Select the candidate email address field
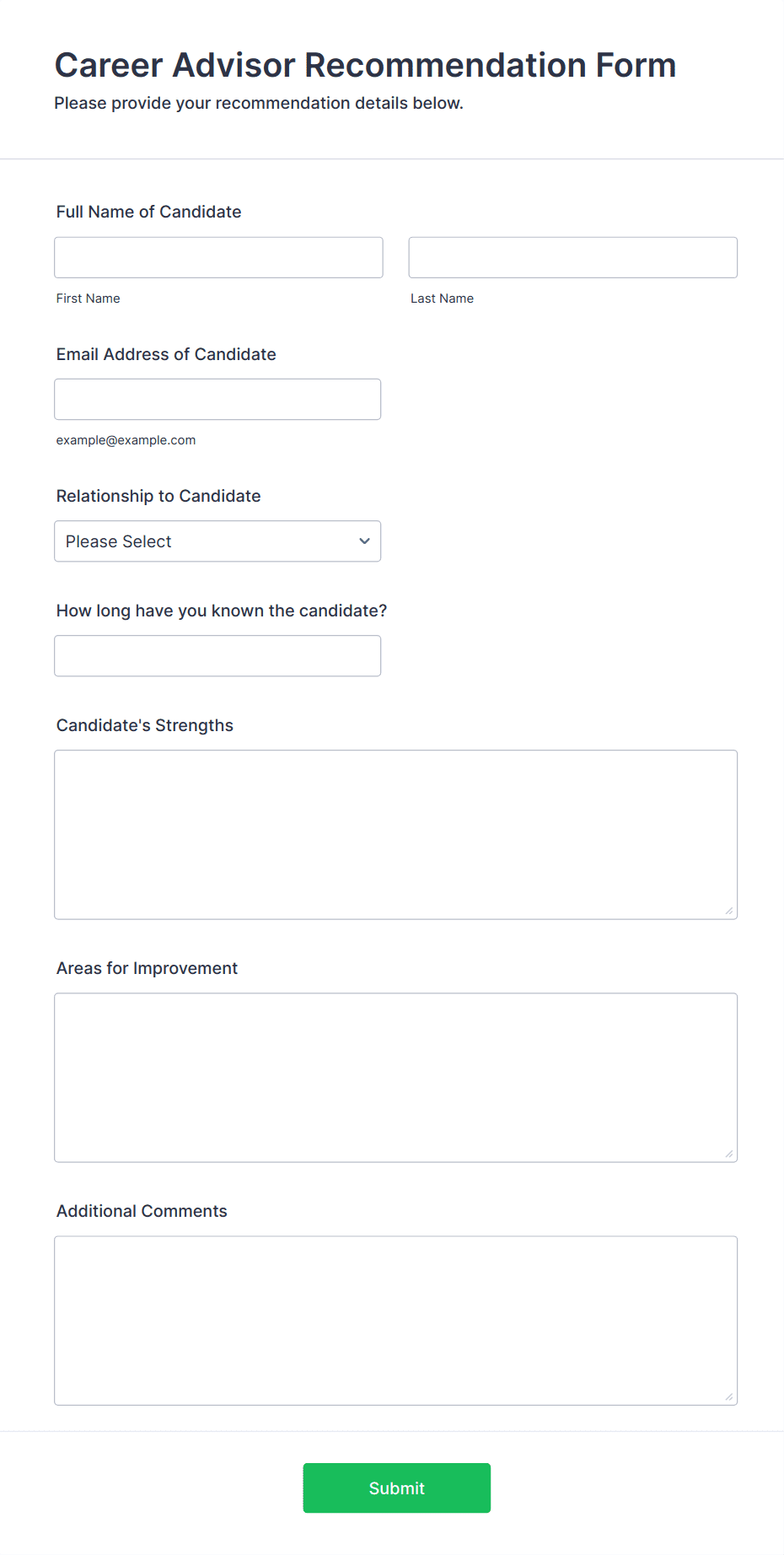The image size is (784, 1555). [217, 399]
